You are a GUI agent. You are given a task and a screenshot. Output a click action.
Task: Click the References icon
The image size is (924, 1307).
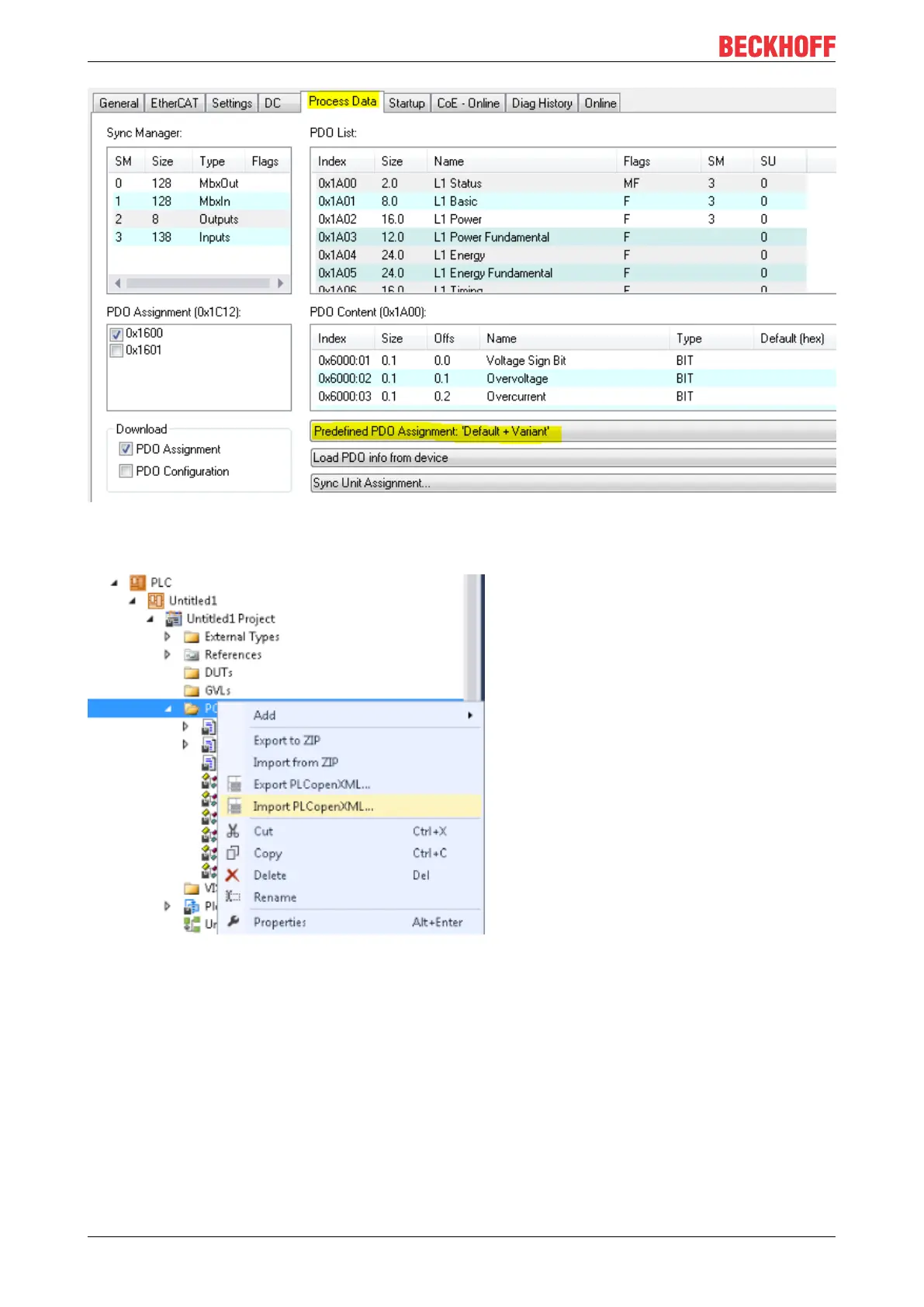pyautogui.click(x=192, y=655)
